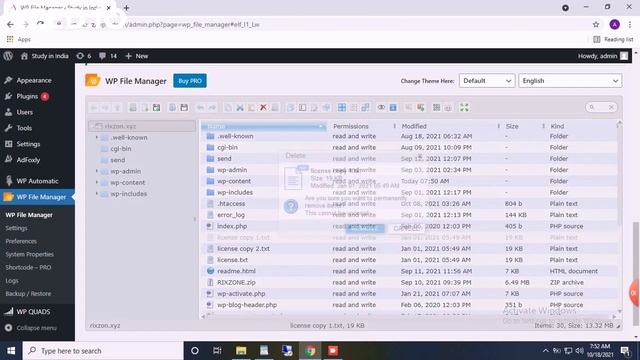Reload the browser page
This screenshot has height=360, width=640.
(40, 24)
